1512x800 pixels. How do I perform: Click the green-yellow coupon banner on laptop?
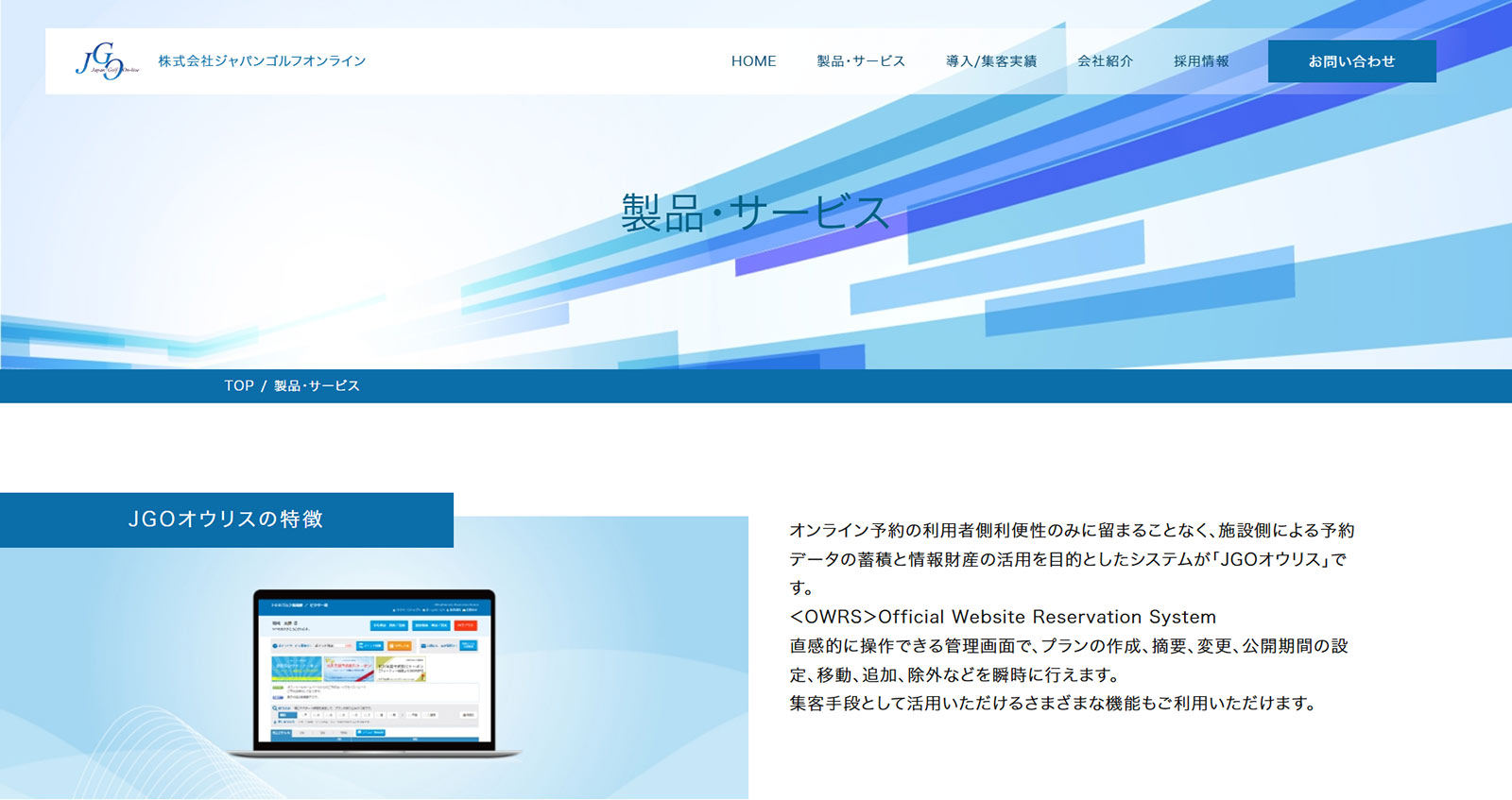coord(297,668)
